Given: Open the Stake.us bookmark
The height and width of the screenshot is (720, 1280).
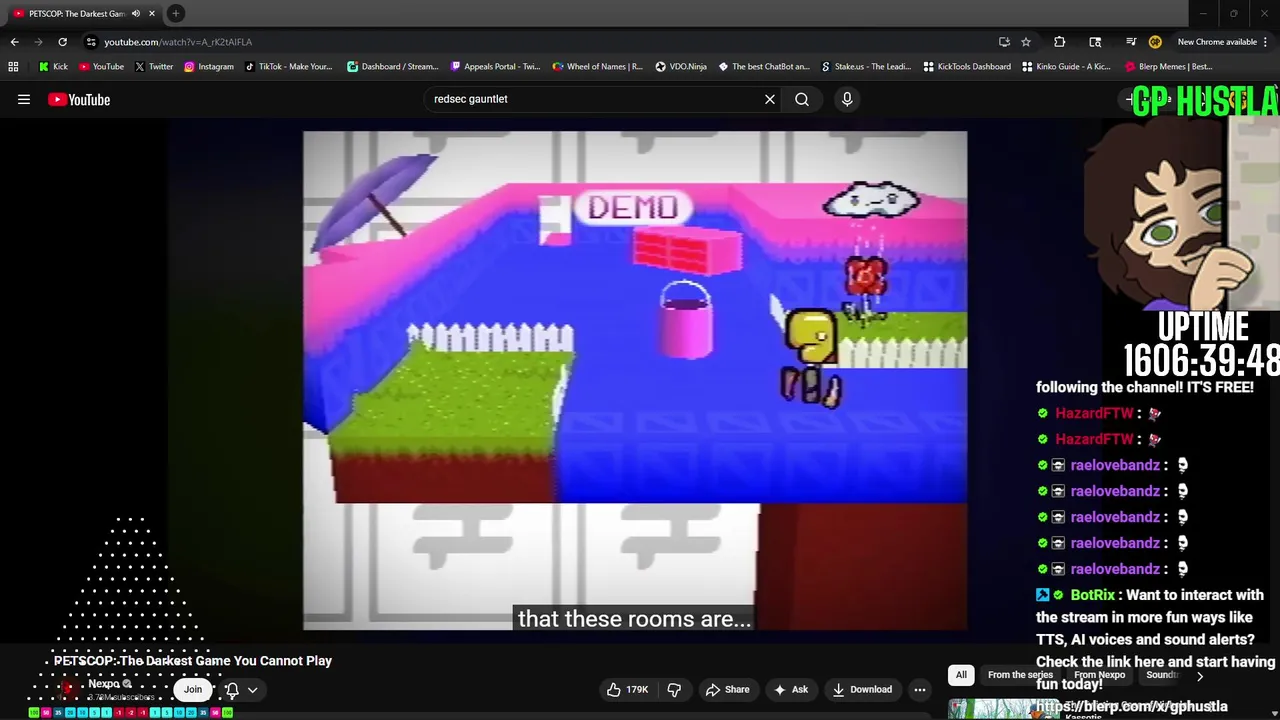Looking at the screenshot, I should click(865, 66).
